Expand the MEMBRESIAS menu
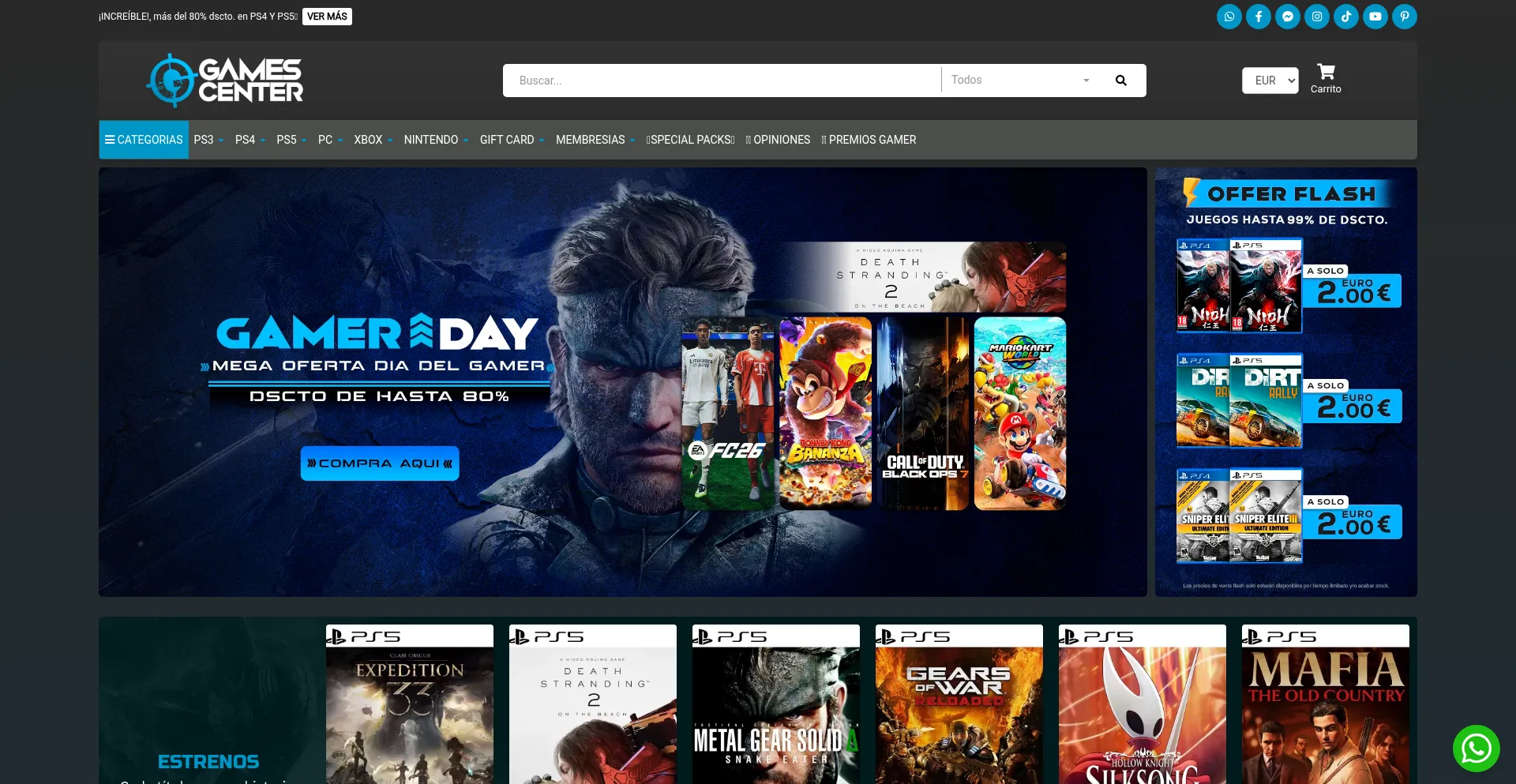 click(x=595, y=140)
